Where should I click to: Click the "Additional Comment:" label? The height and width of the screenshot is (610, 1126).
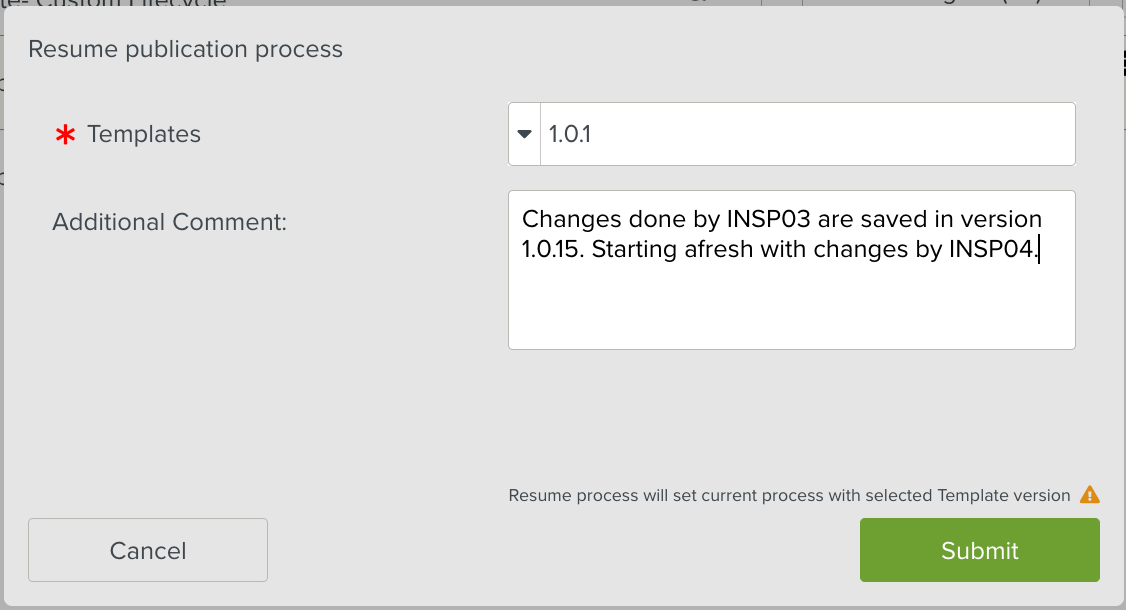[x=169, y=222]
